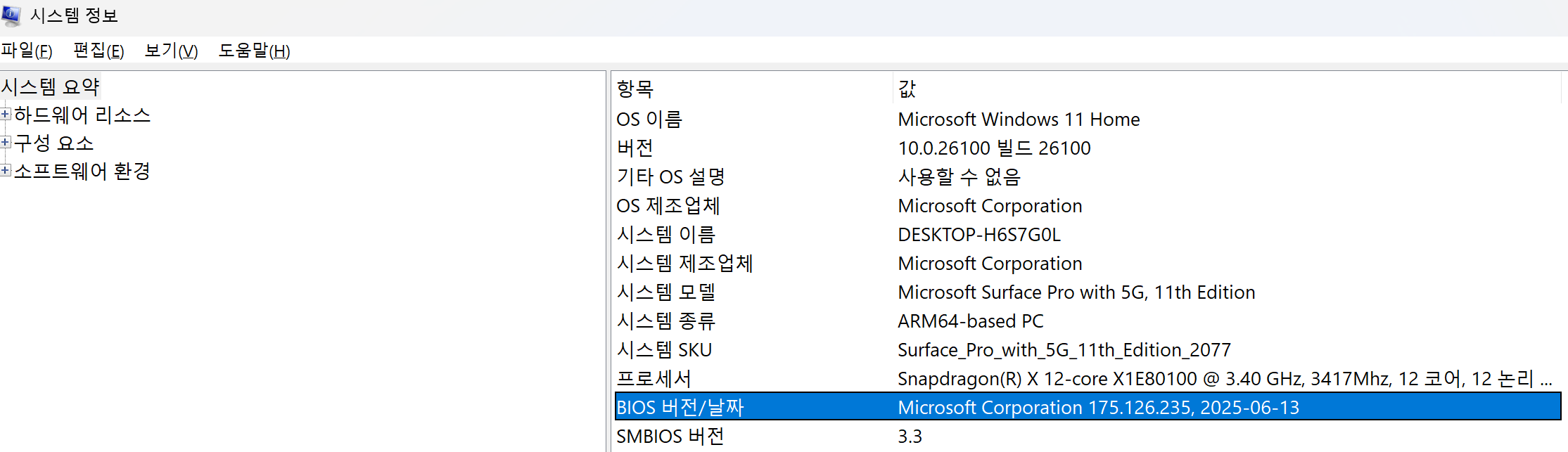Expand the 구성 요소 node
Screen dimensions: 1568x452
pos(6,142)
